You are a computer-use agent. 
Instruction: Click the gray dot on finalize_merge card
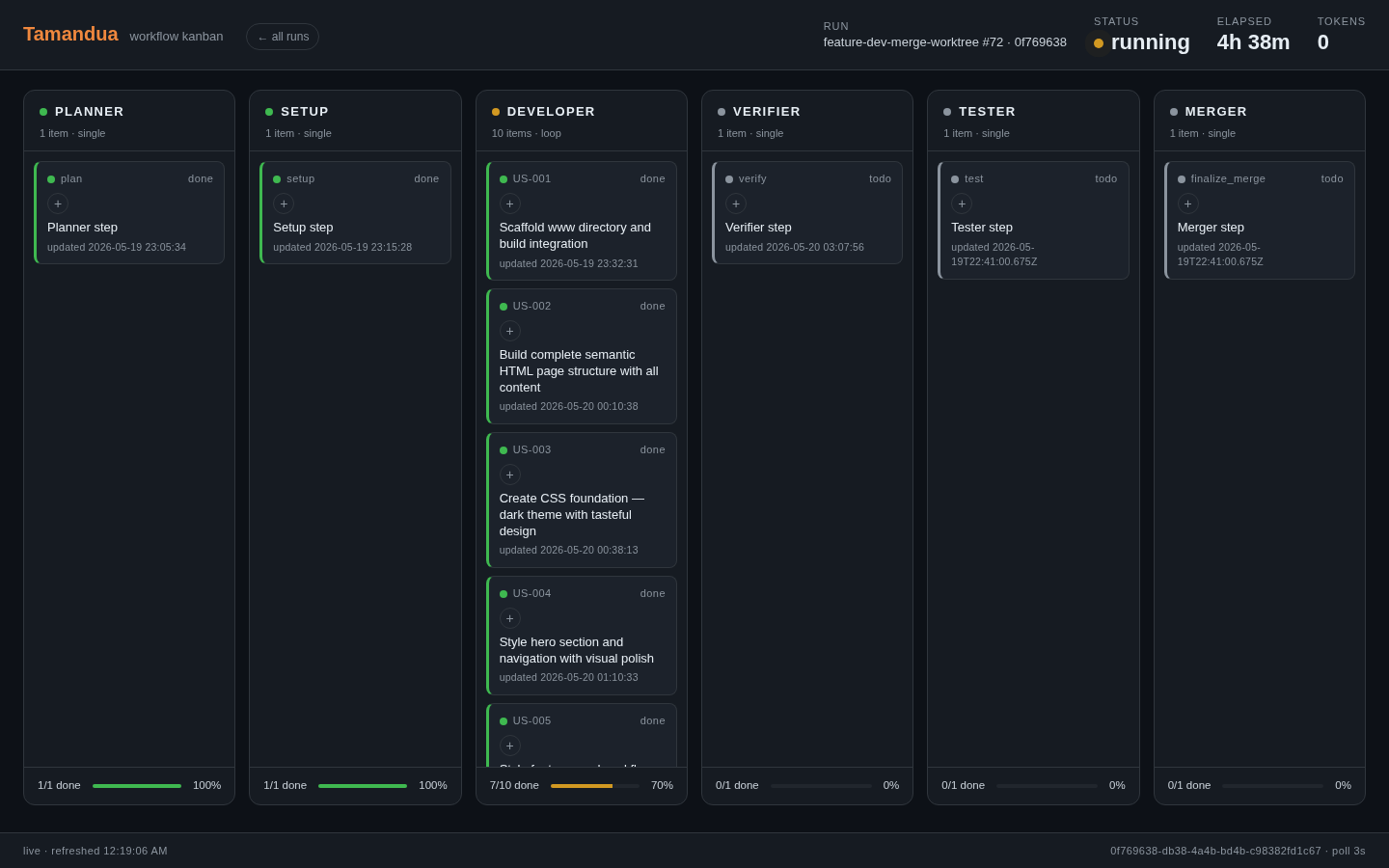click(1182, 179)
